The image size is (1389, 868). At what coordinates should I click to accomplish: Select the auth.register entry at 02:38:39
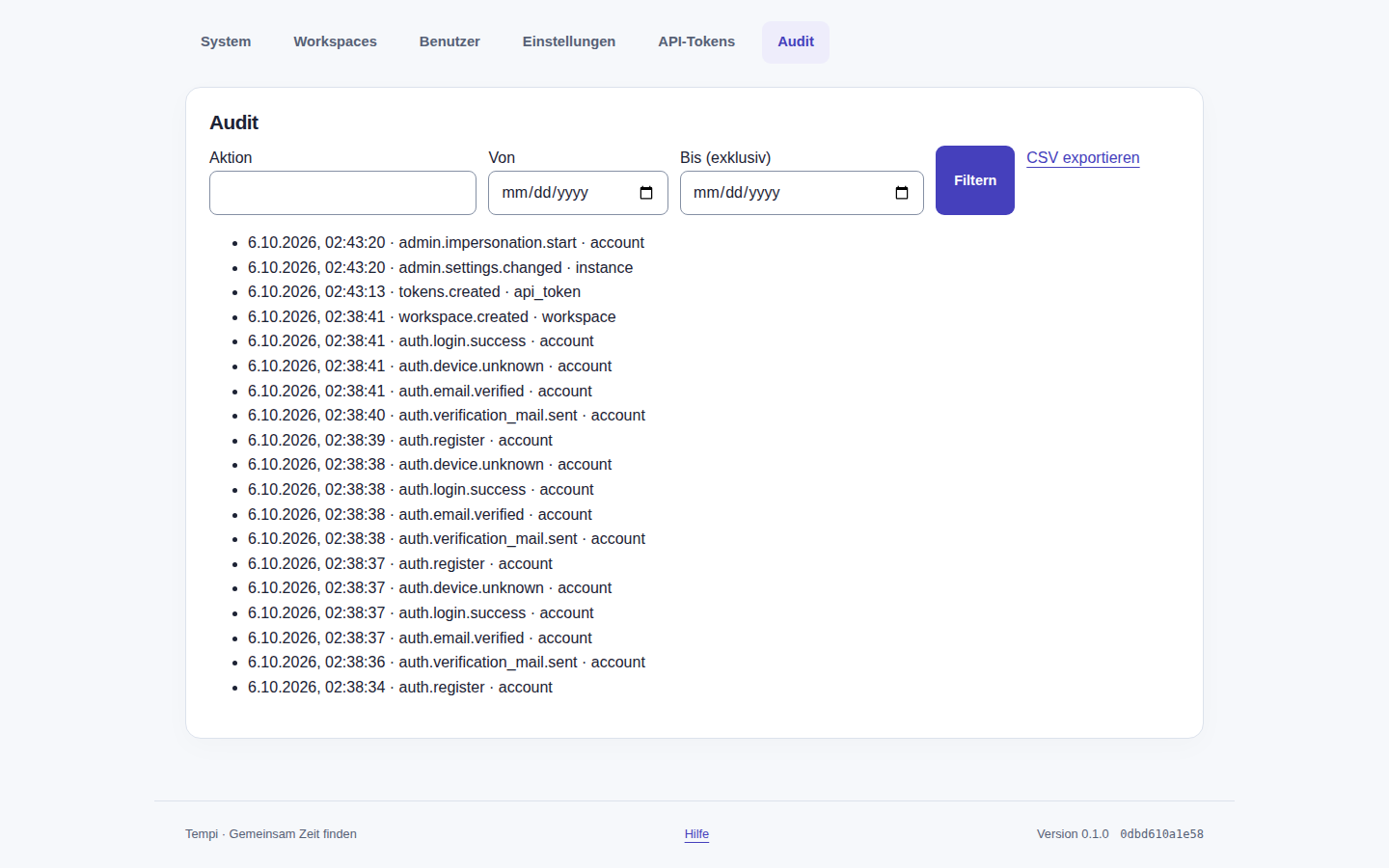(x=400, y=441)
